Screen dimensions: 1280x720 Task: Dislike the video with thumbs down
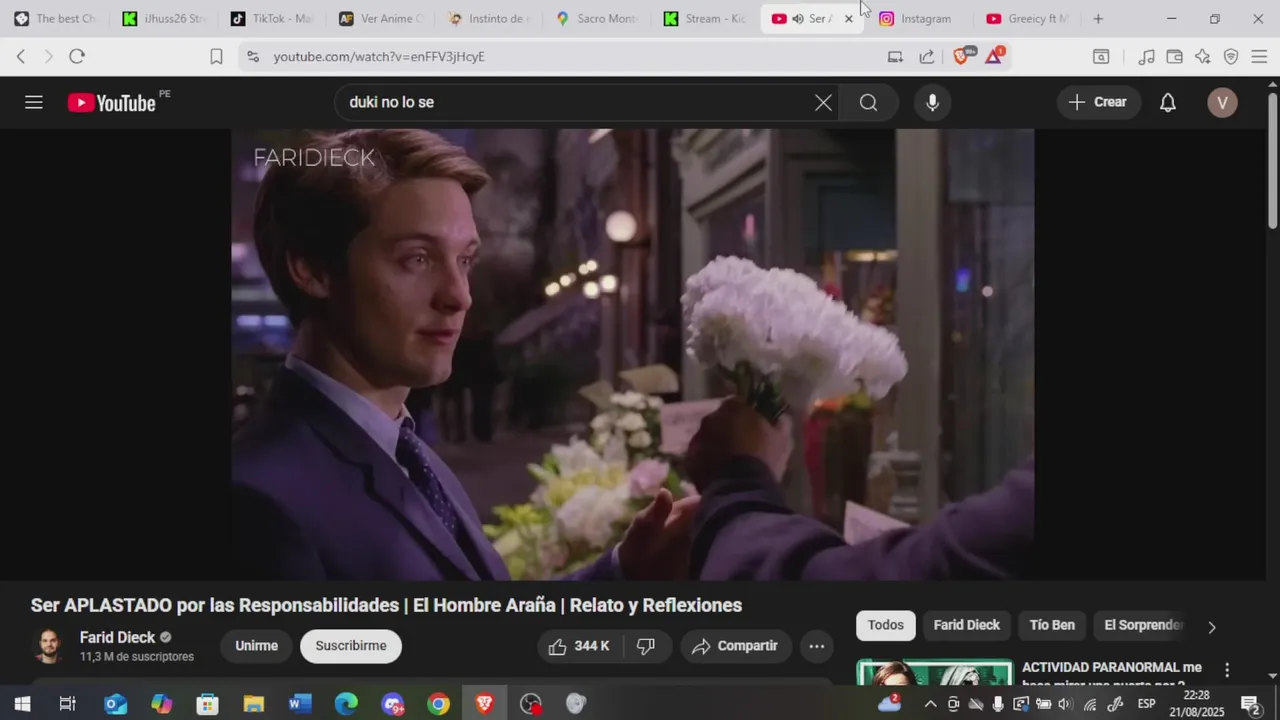tap(646, 646)
